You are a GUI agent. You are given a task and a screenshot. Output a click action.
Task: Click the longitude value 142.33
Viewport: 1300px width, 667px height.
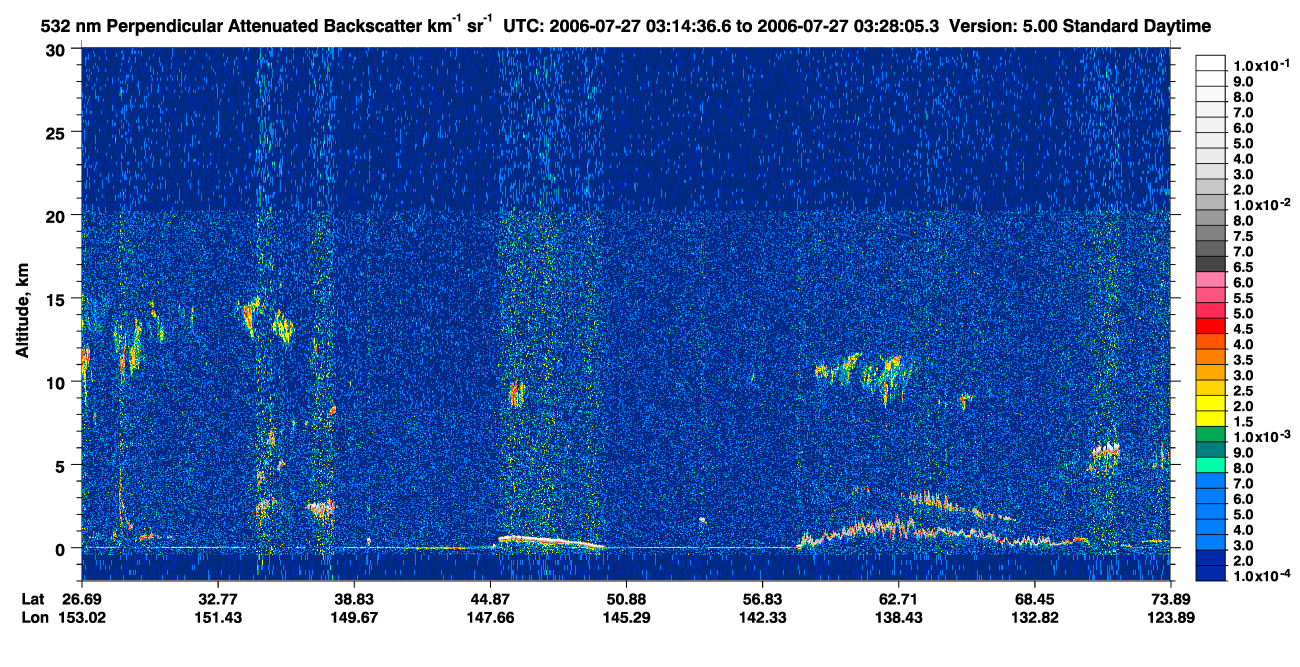click(x=762, y=617)
